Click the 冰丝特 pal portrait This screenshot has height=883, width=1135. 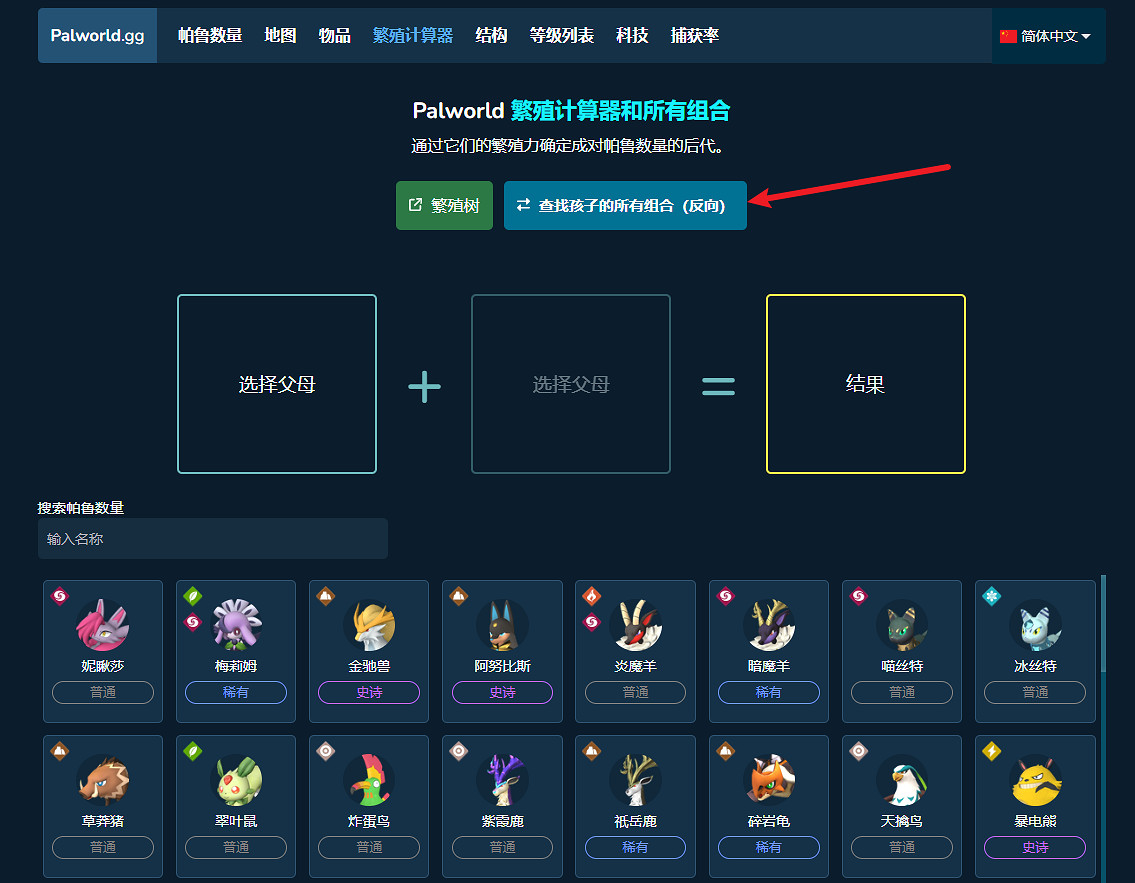[x=1035, y=625]
